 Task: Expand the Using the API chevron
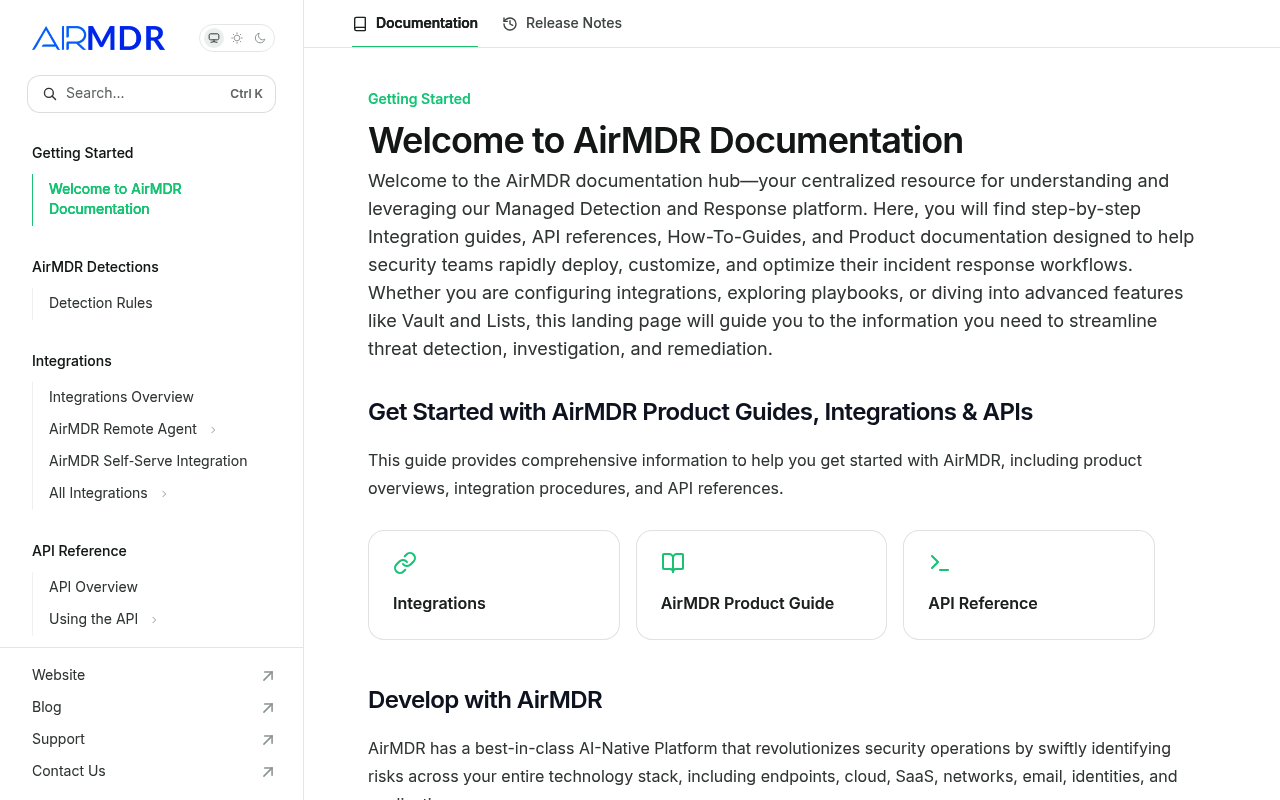point(154,619)
